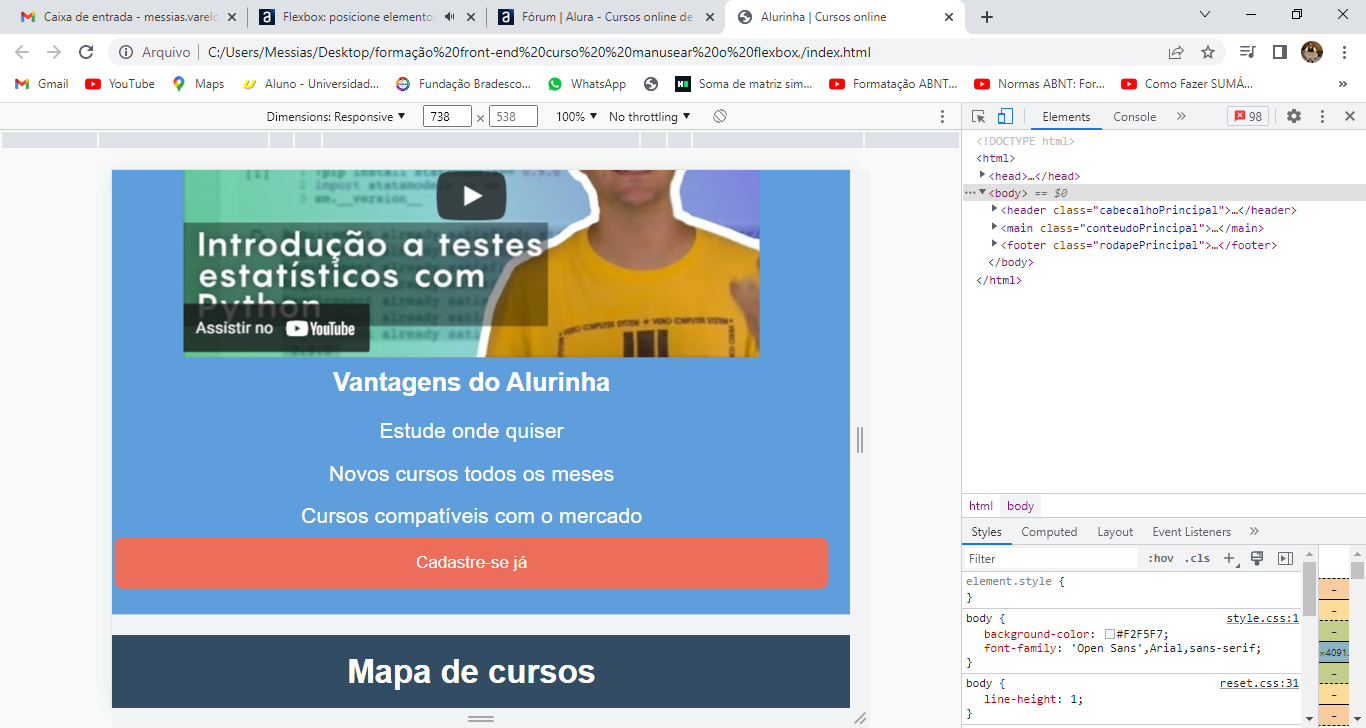Bookmark this page star icon

(1208, 52)
